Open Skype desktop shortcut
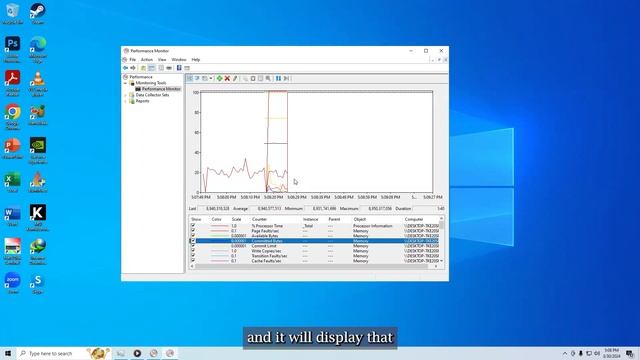640x360 pixels. click(x=38, y=282)
